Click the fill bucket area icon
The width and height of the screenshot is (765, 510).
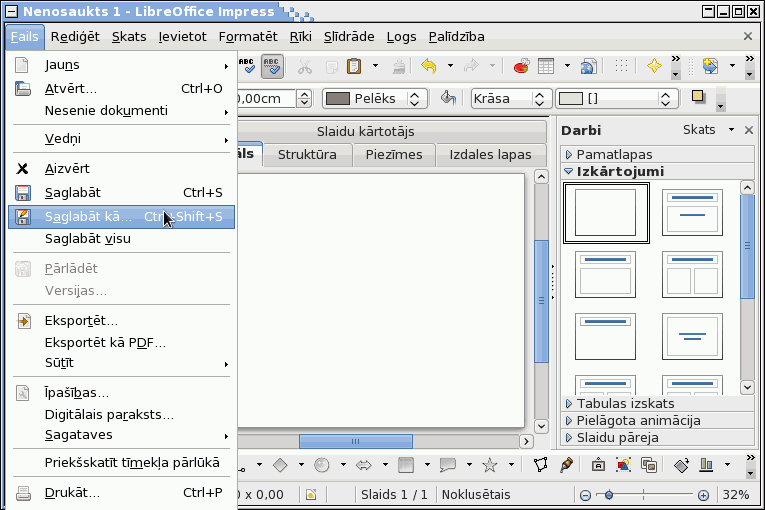tap(448, 98)
